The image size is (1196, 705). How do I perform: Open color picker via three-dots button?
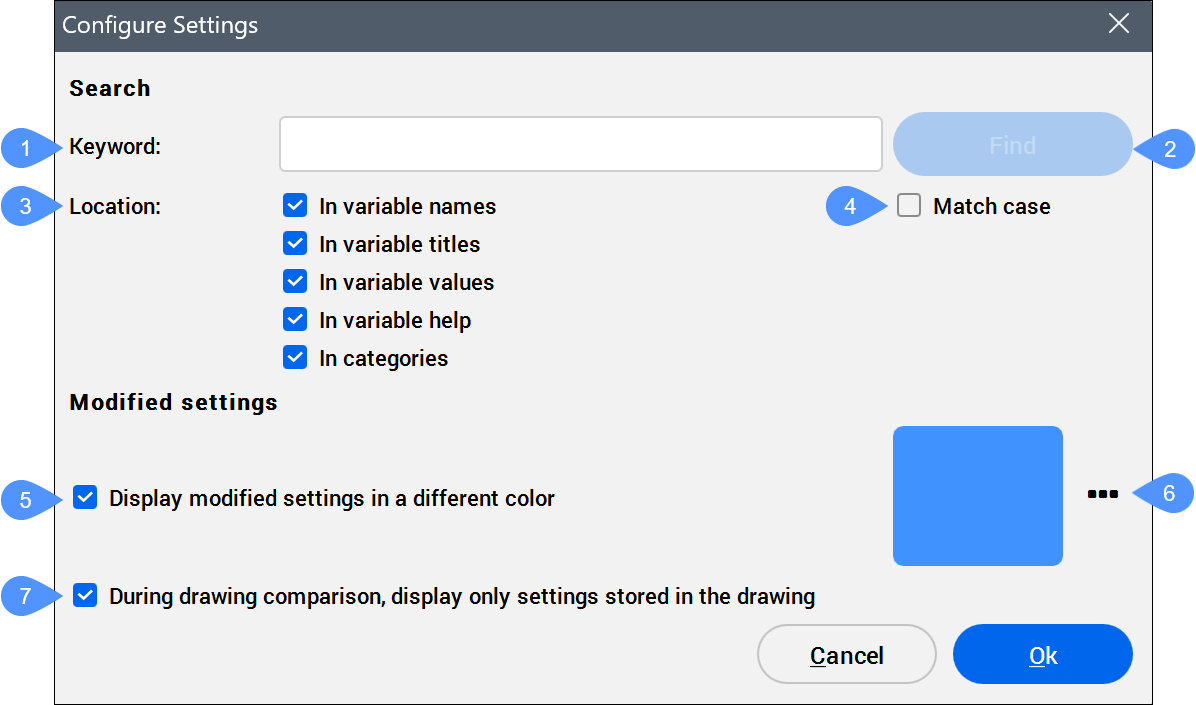coord(1102,494)
